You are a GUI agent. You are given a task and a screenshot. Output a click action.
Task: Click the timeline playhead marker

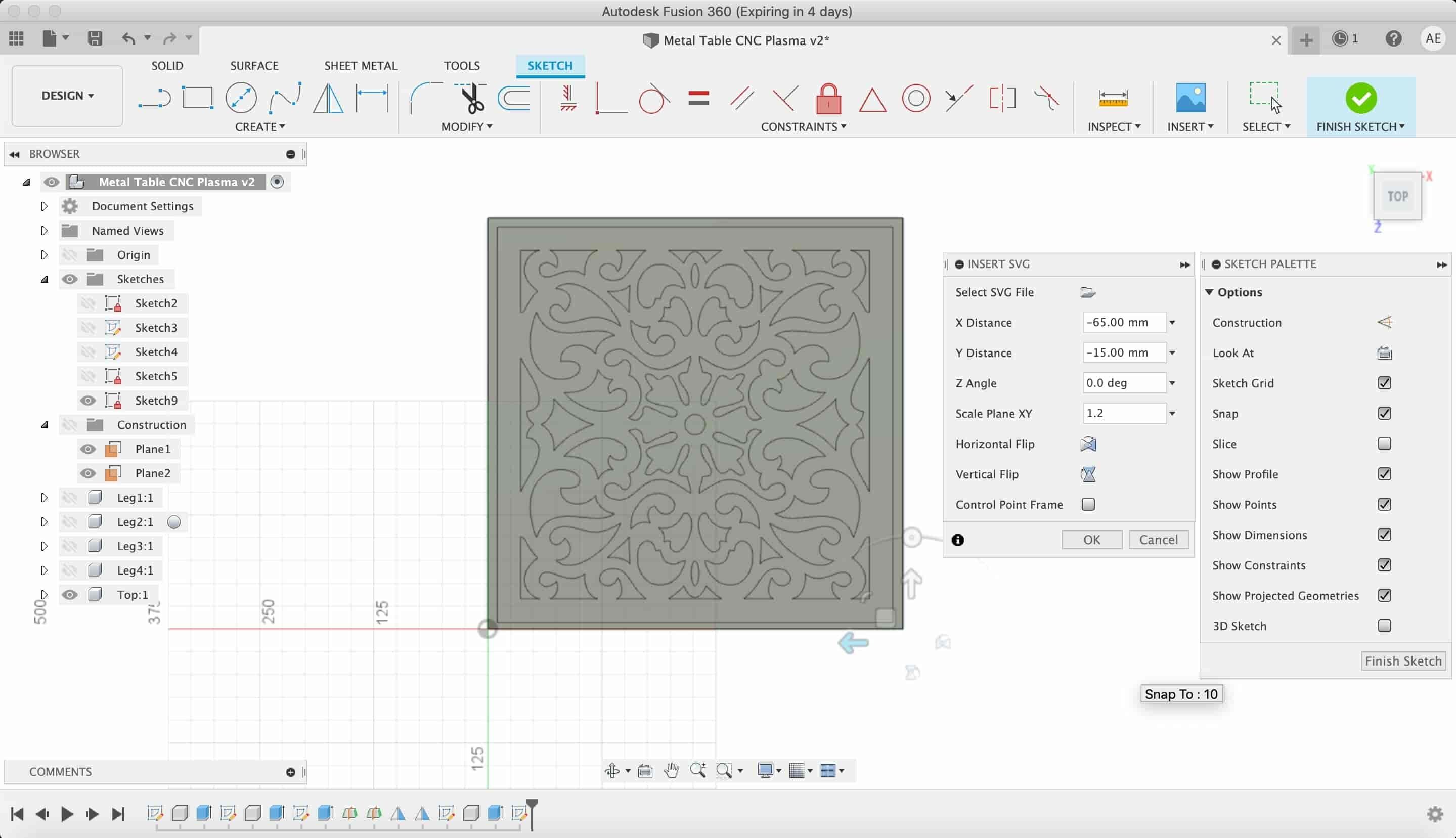click(x=532, y=814)
